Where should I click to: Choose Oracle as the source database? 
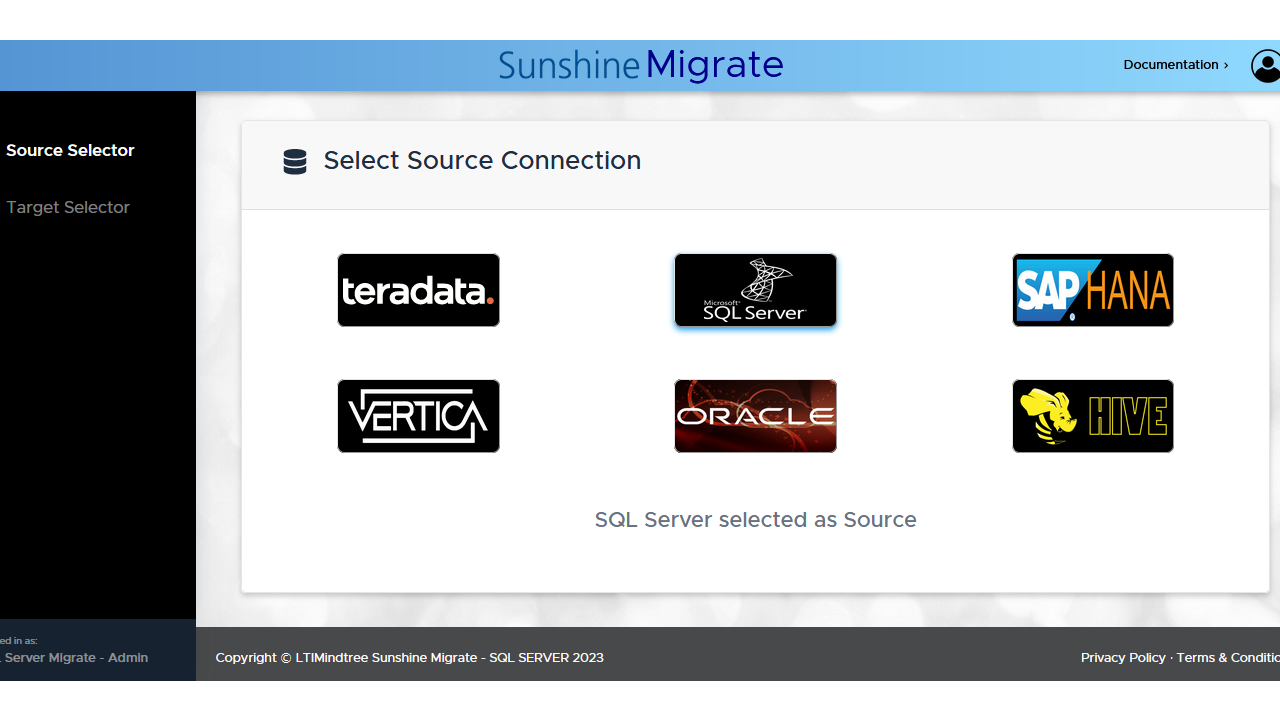point(755,416)
